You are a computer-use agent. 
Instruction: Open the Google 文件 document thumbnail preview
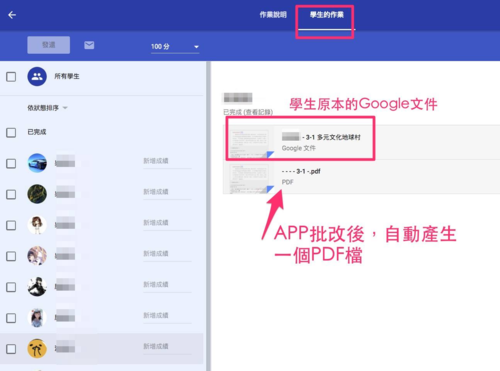pyautogui.click(x=252, y=143)
